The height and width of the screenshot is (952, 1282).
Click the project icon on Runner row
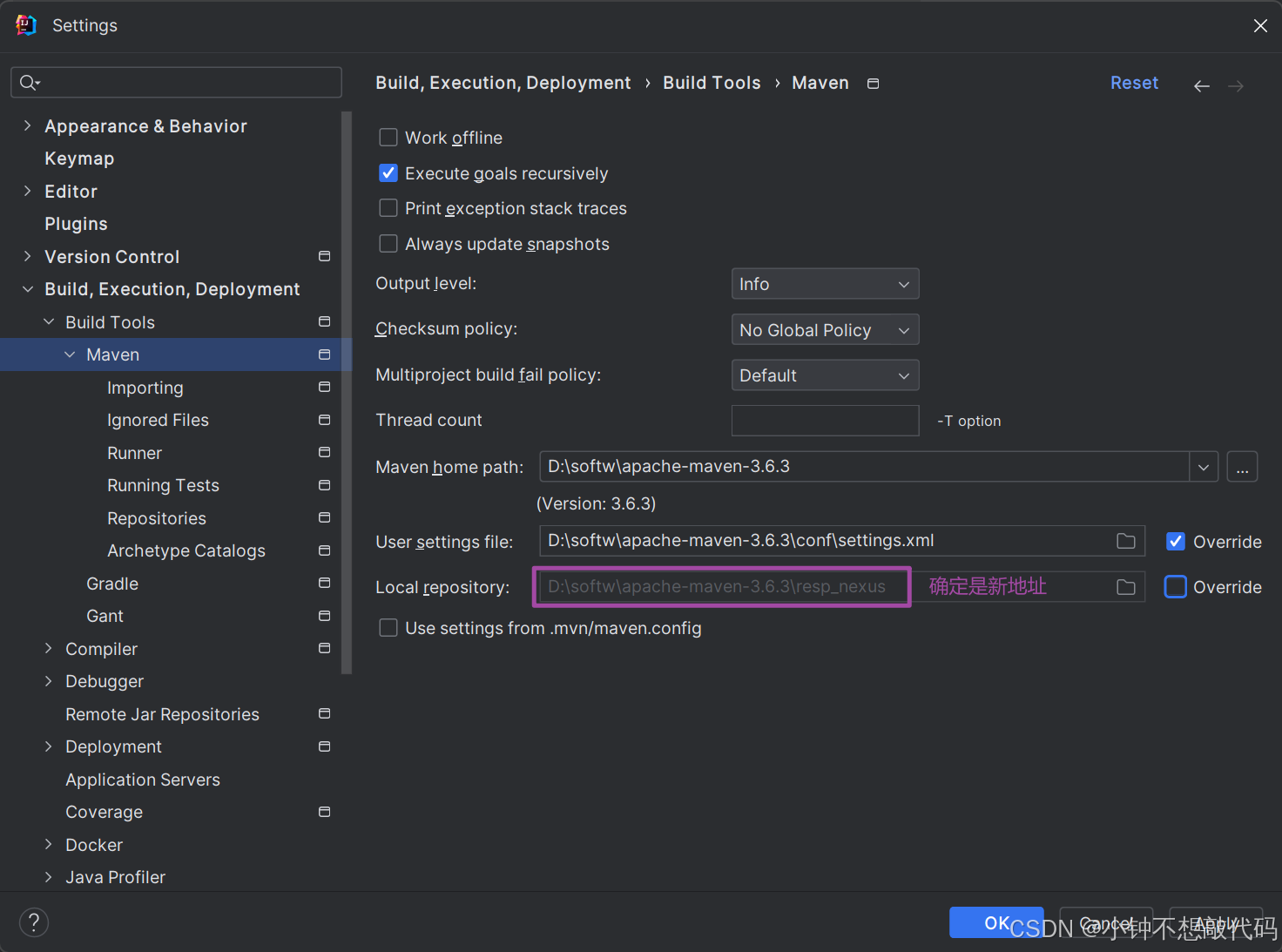325,452
